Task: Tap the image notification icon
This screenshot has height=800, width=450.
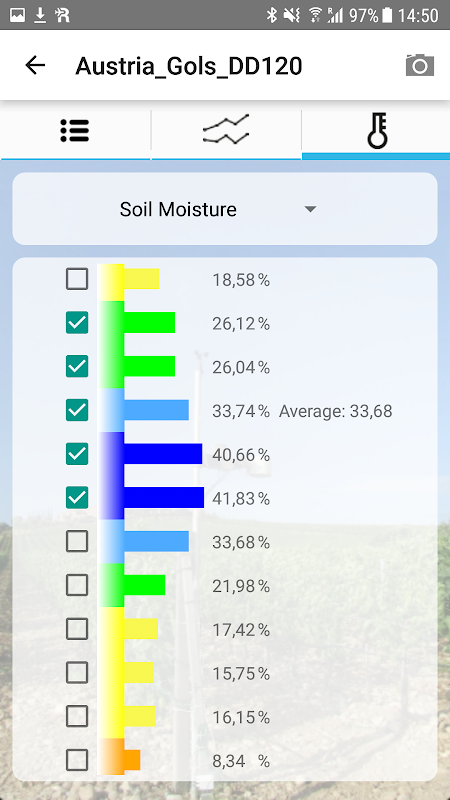Action: point(17,15)
